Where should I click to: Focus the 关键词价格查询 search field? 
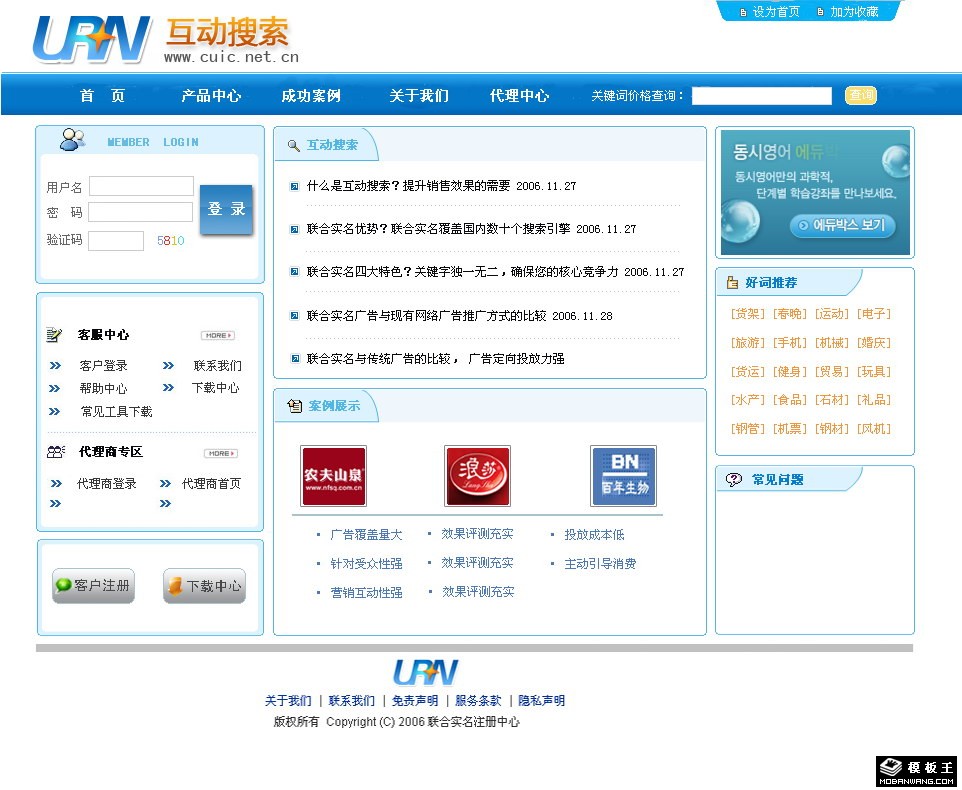761,96
